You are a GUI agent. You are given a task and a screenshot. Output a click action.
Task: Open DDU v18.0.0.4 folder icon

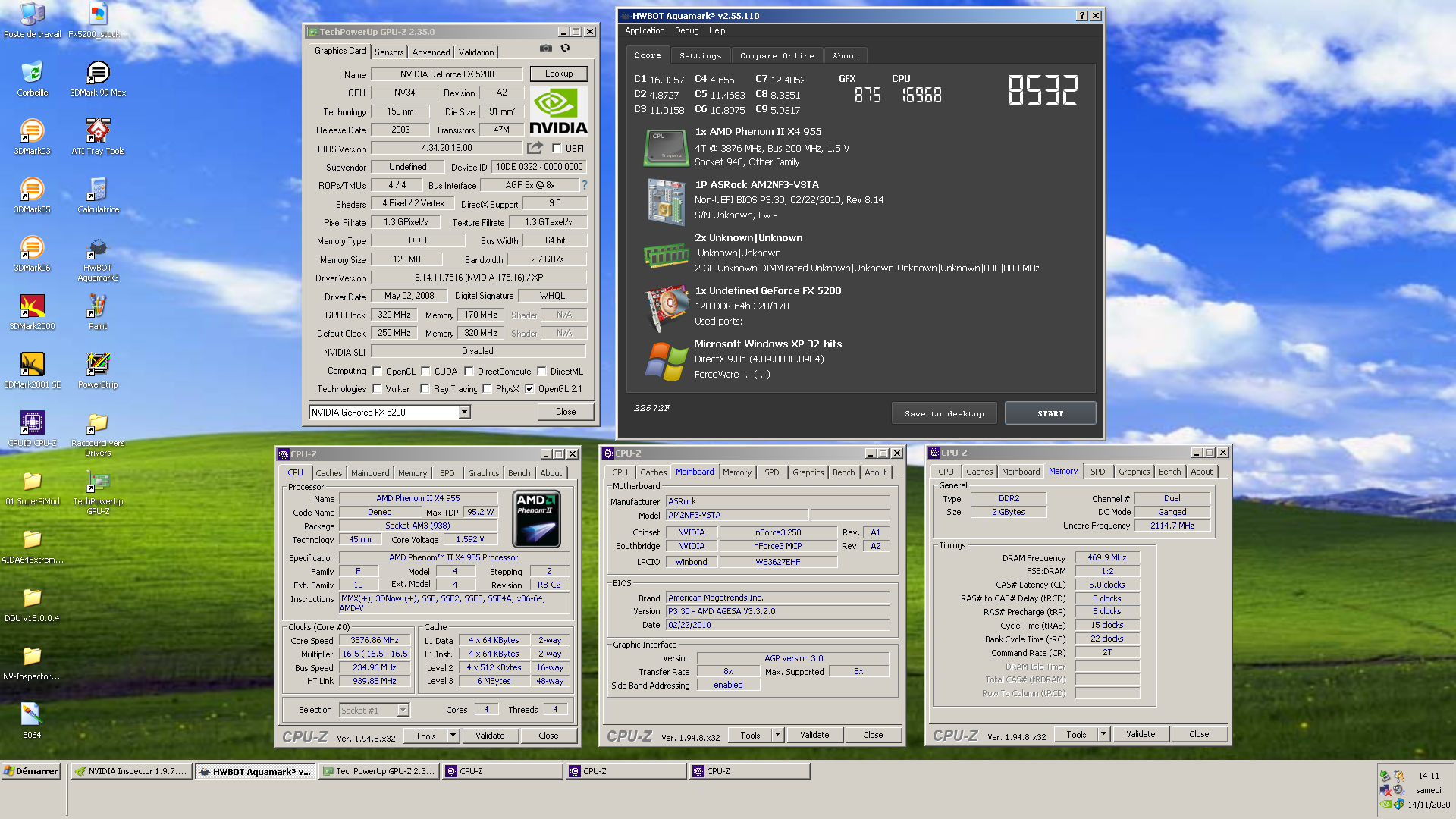[32, 604]
